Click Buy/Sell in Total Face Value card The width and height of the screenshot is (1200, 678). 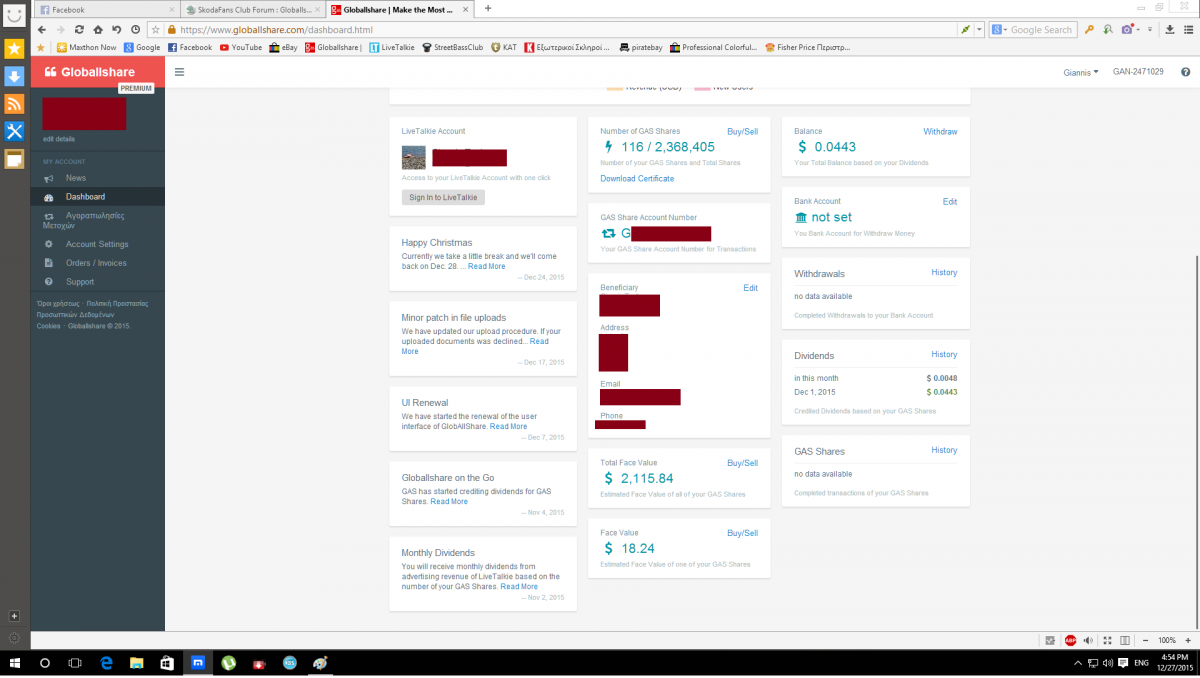(x=742, y=463)
